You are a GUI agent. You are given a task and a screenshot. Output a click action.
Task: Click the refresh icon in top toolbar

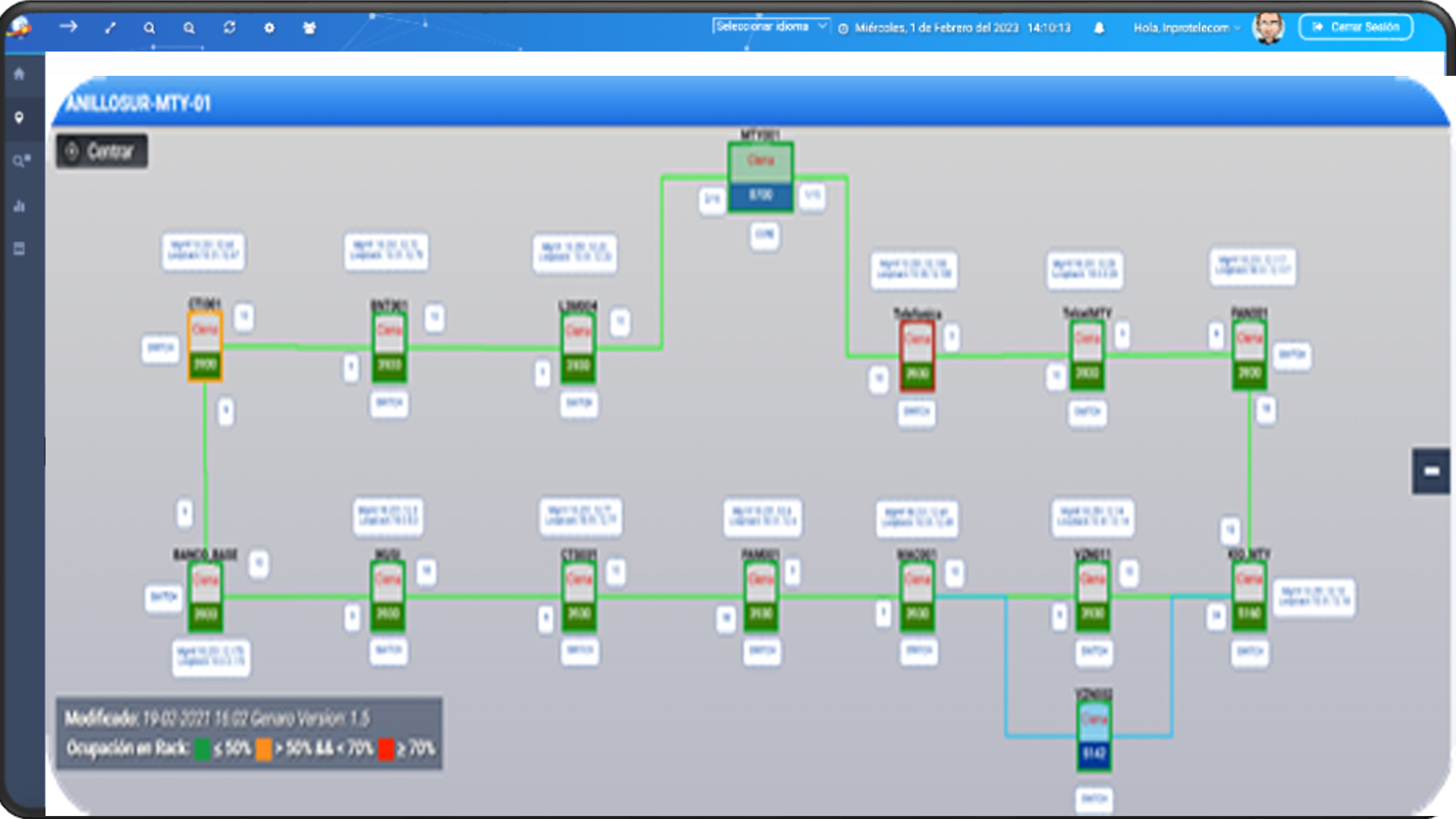pos(229,27)
